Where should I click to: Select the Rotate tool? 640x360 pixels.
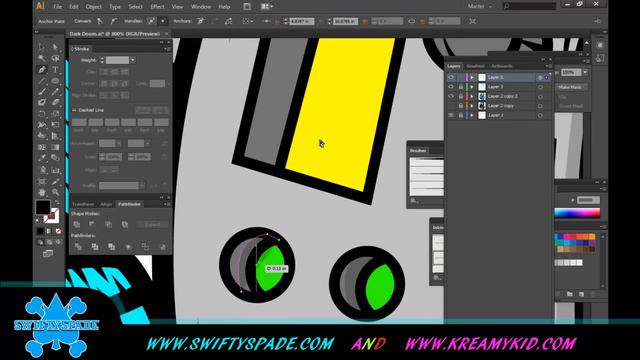pos(42,114)
